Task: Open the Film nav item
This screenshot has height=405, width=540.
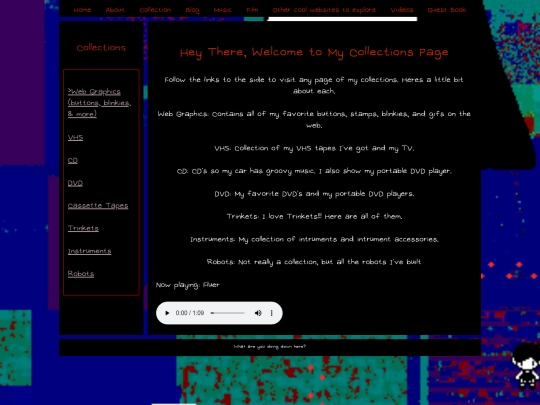Action: tap(252, 10)
